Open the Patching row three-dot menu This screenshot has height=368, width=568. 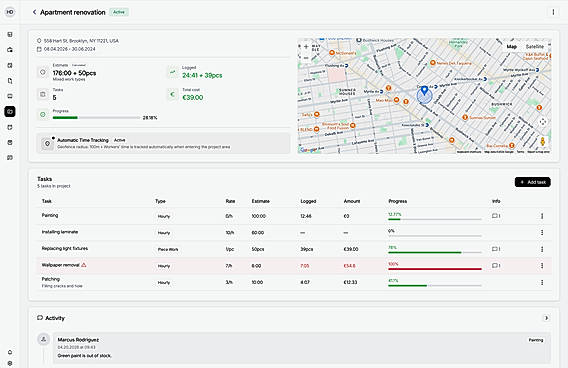coord(542,282)
